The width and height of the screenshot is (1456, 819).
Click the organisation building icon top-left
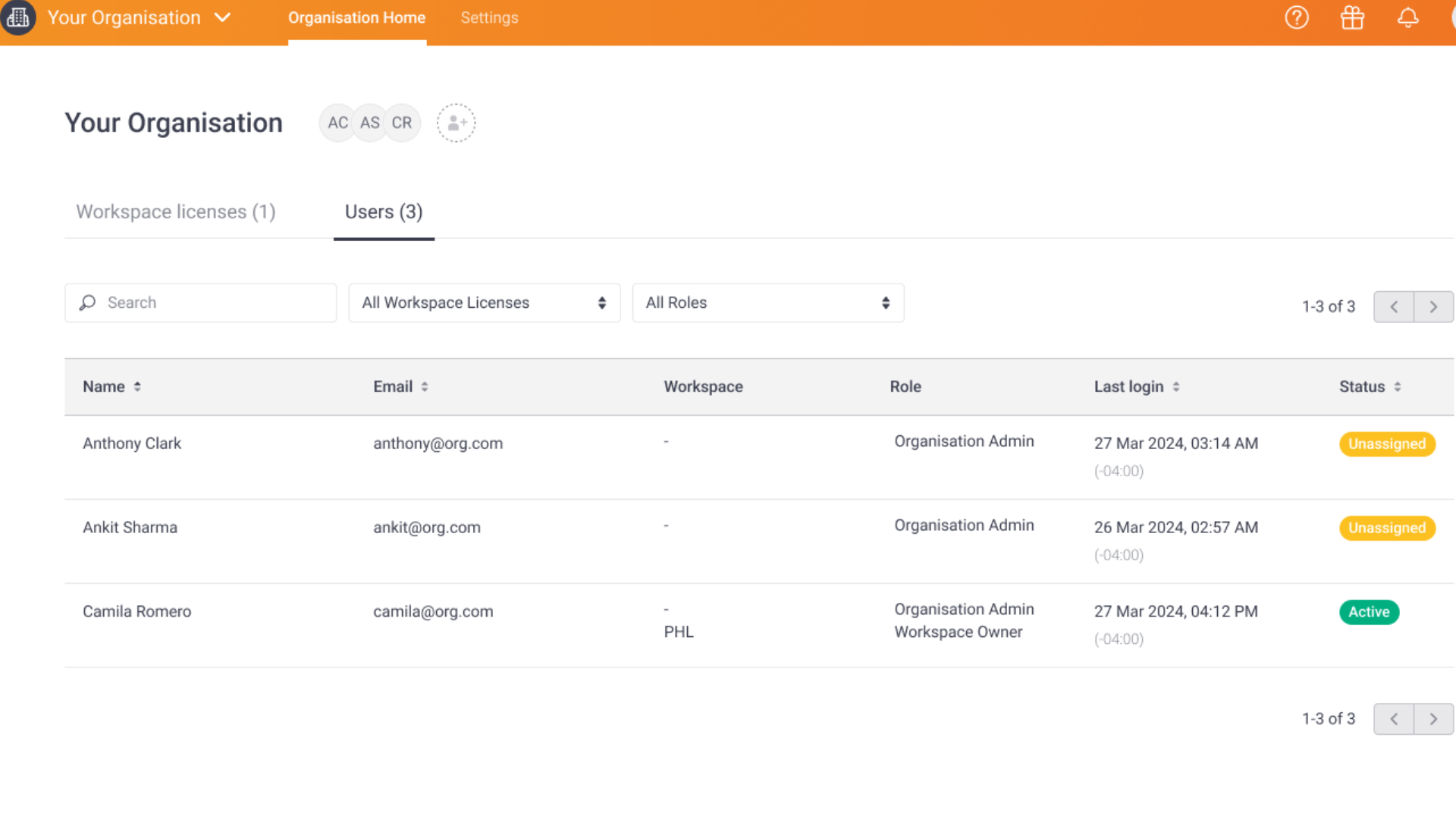click(x=18, y=17)
